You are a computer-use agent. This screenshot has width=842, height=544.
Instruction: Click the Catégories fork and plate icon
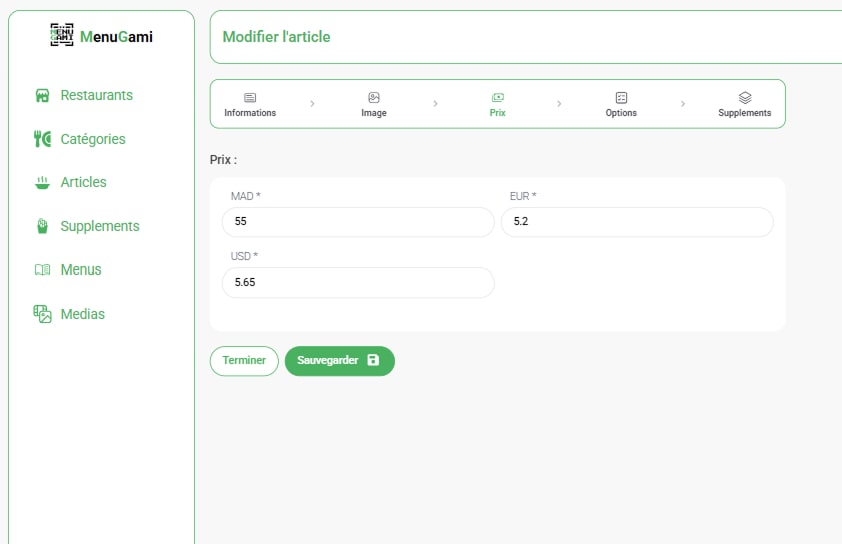42,139
